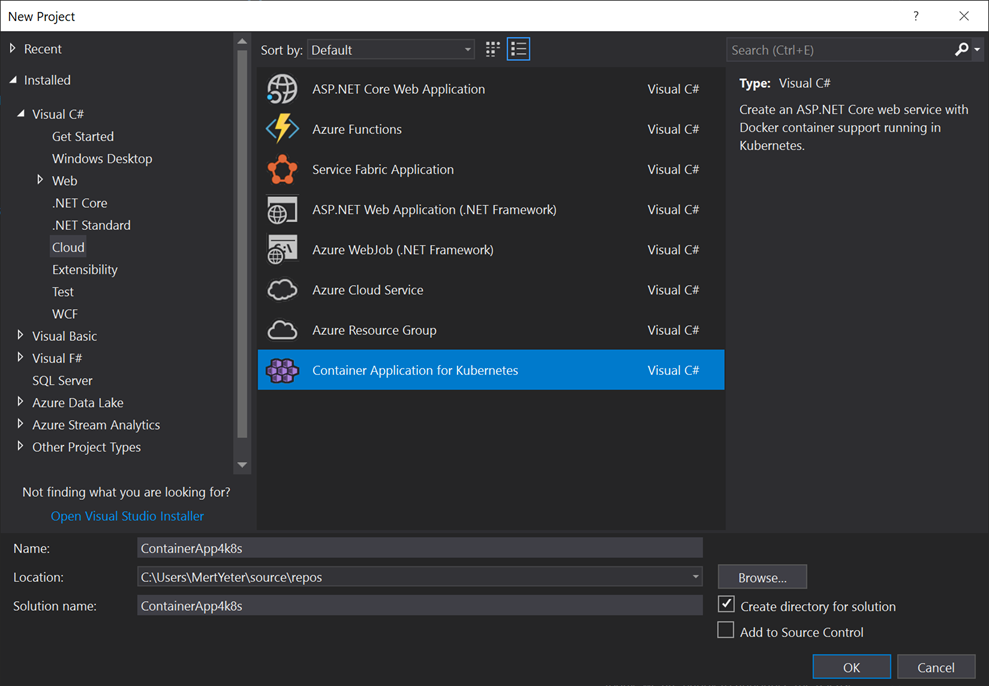989x686 pixels.
Task: Select Azure Cloud Service template name
Action: 368,290
